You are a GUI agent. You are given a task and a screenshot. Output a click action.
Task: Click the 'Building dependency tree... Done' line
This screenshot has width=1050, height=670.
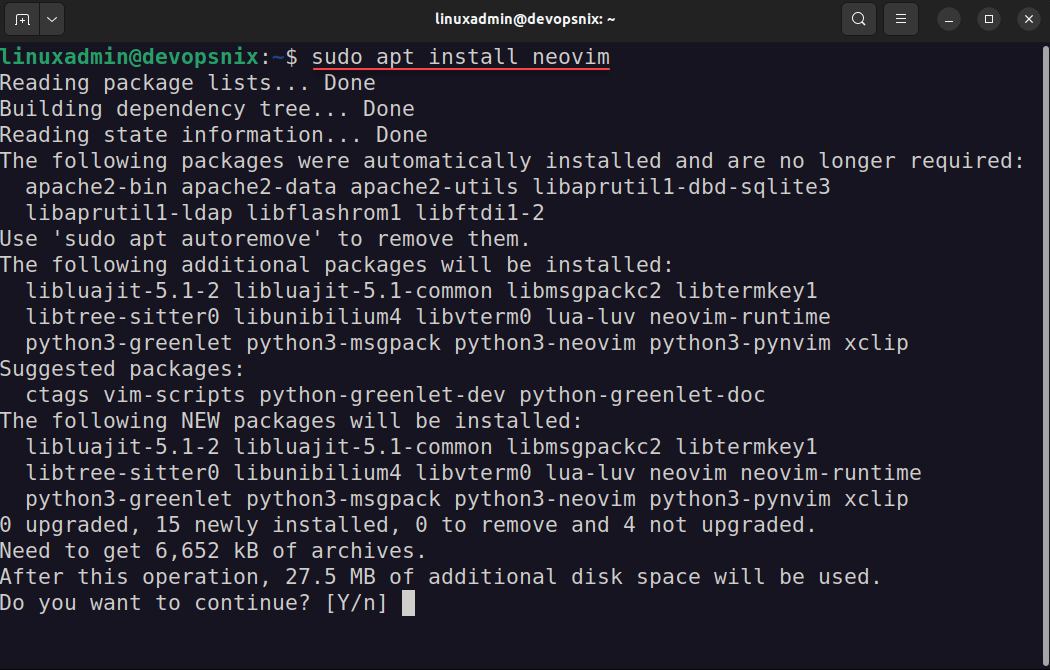[x=207, y=109]
